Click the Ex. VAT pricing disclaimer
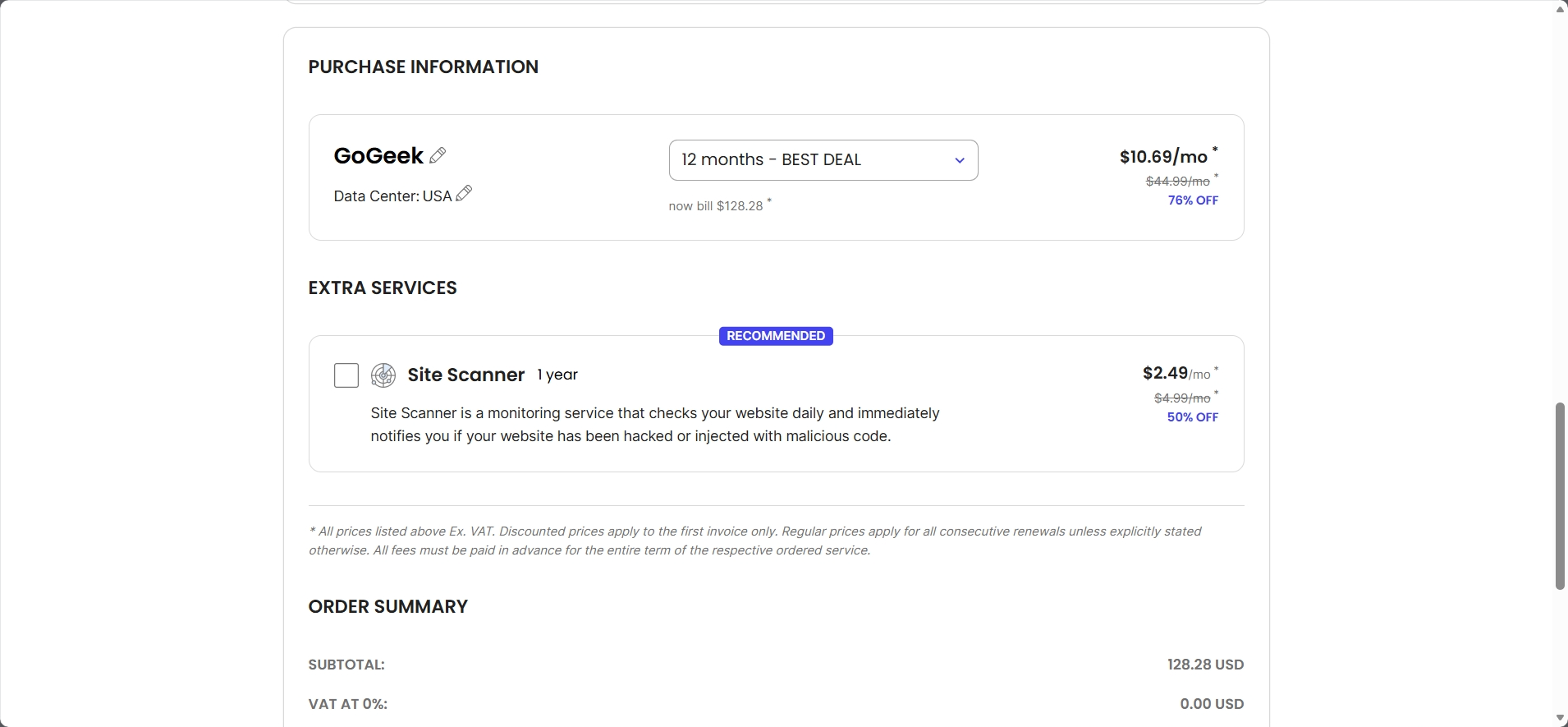Image resolution: width=1568 pixels, height=727 pixels. coord(755,541)
